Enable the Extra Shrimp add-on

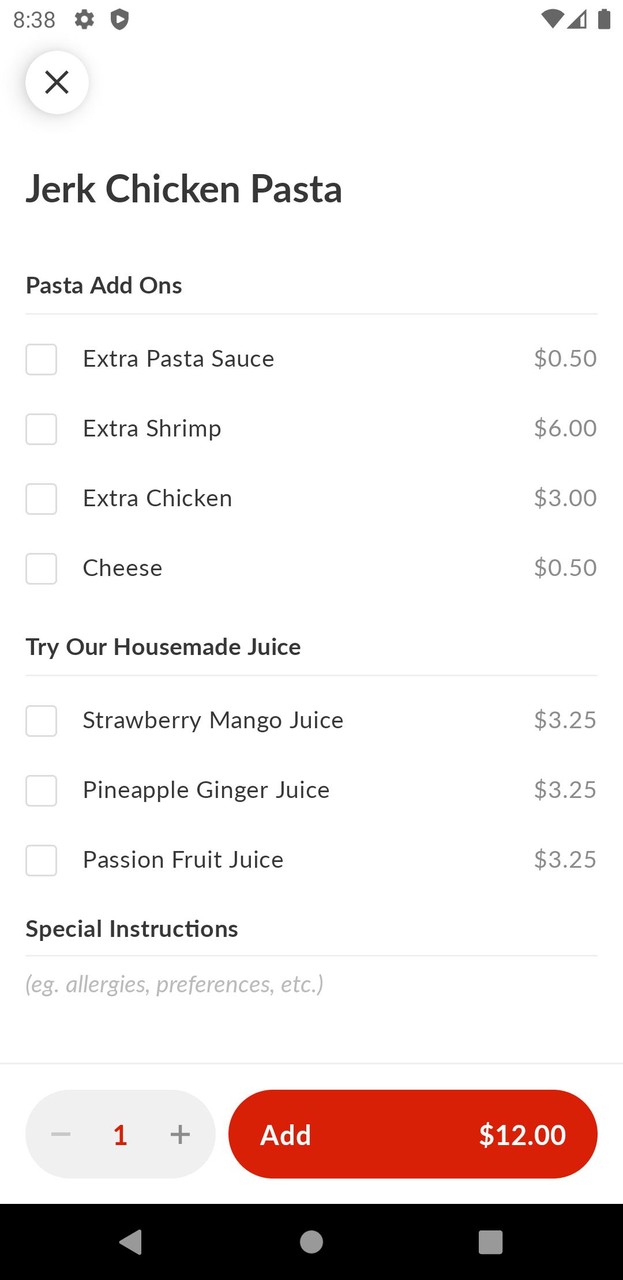[41, 429]
